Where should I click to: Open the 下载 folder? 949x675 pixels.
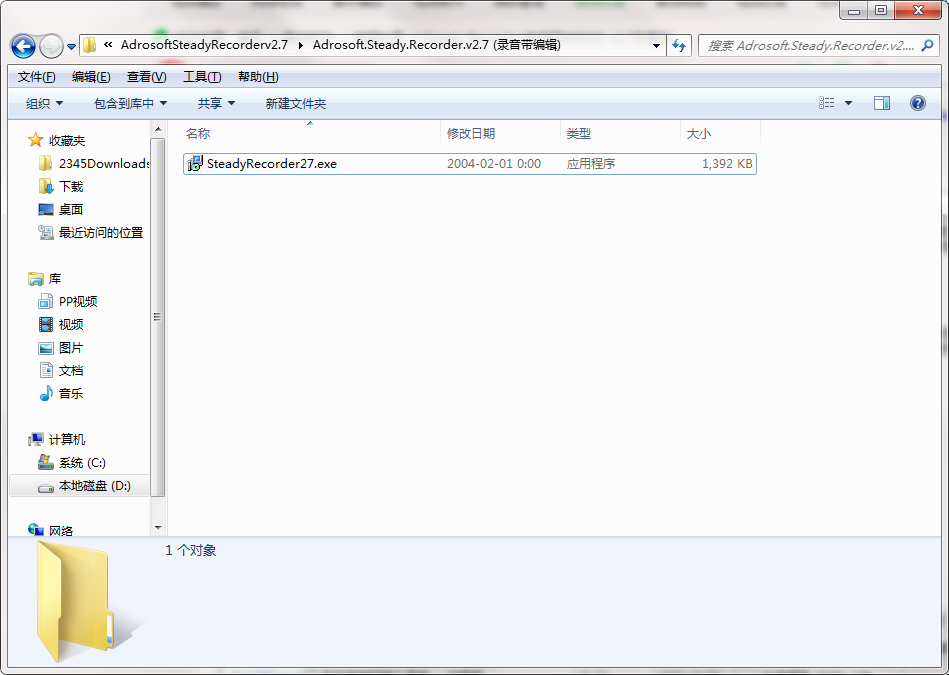tap(71, 186)
